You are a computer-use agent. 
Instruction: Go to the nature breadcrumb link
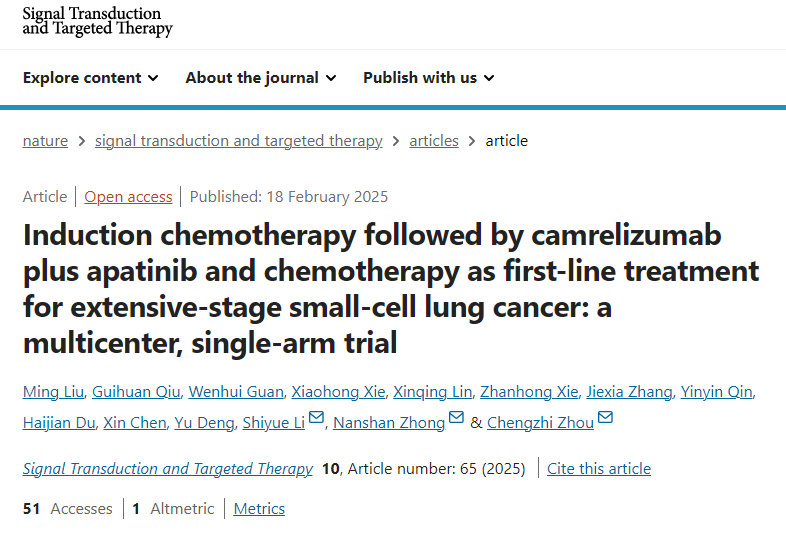(45, 141)
